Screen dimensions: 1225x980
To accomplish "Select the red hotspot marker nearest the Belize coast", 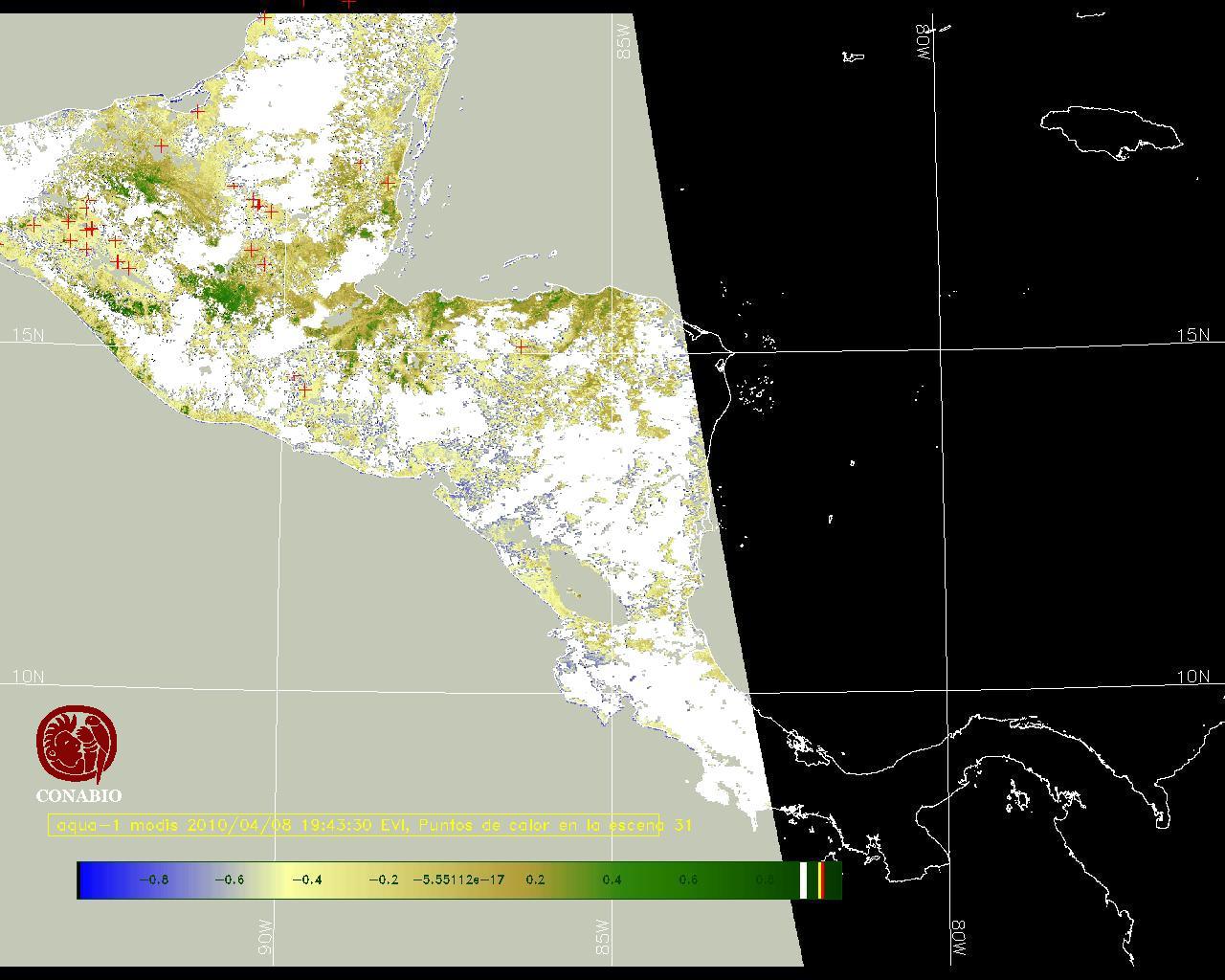I will click(x=388, y=182).
